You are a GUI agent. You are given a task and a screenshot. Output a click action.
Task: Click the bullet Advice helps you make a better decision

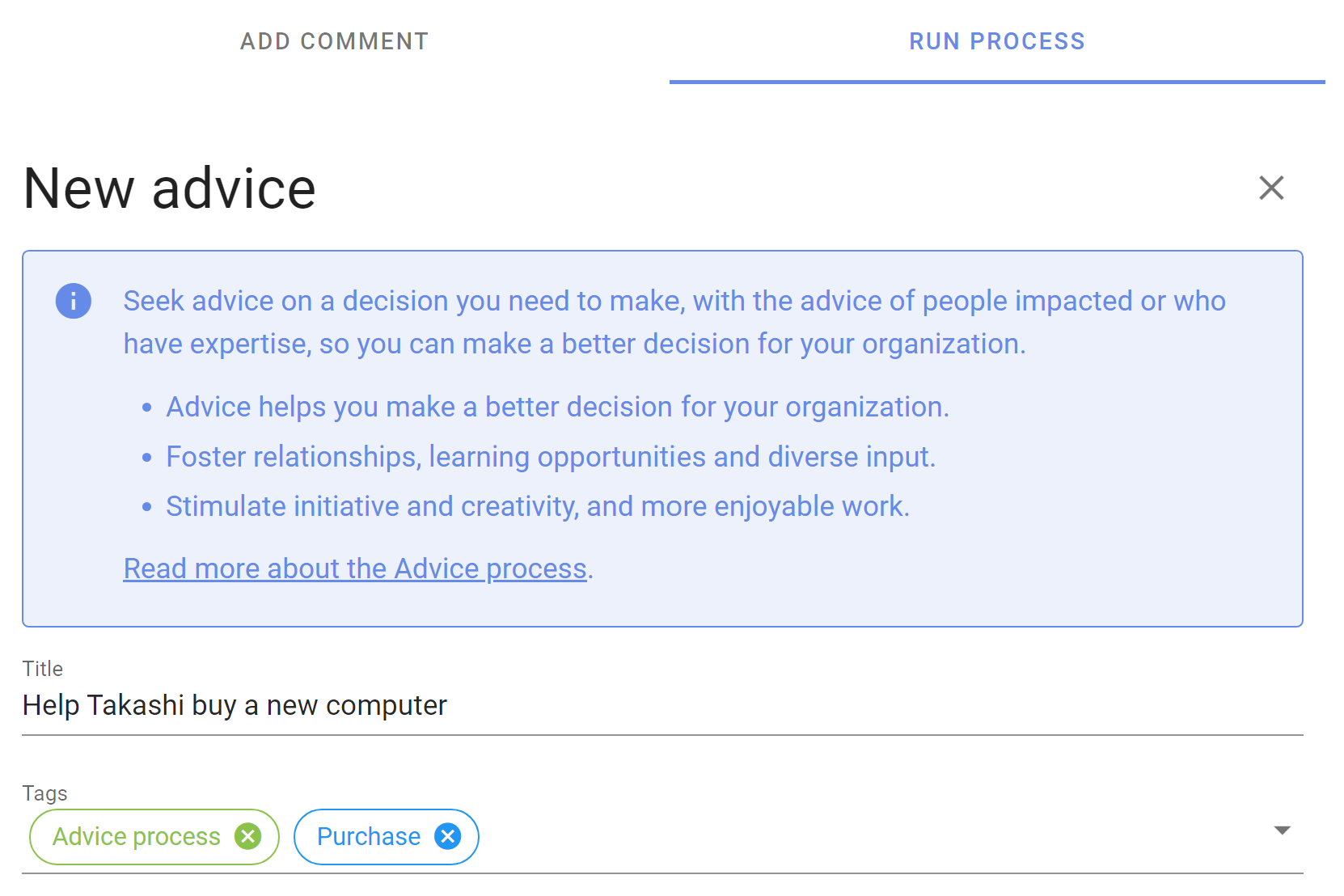[x=557, y=407]
